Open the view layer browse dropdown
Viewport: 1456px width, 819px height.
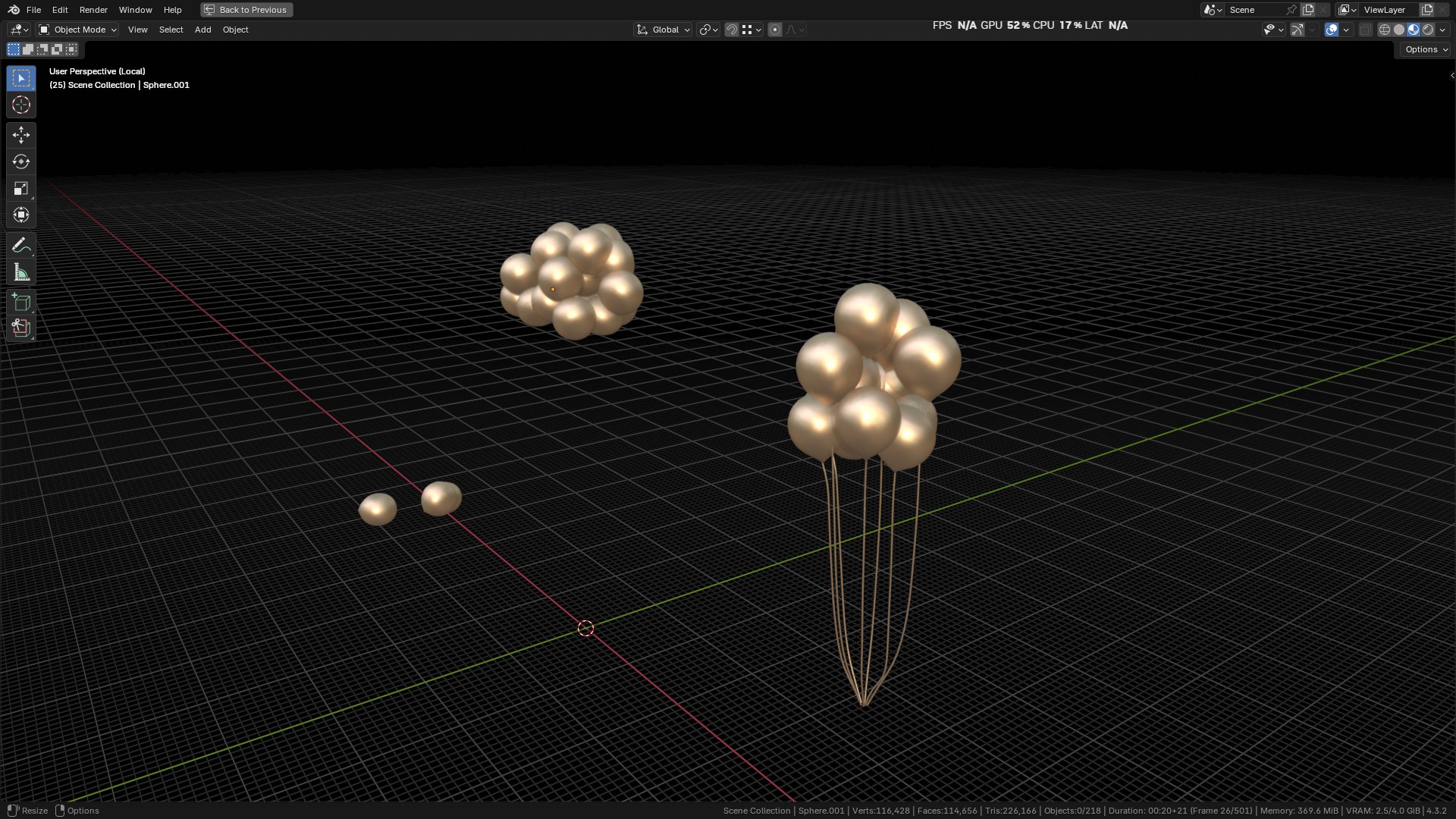point(1348,10)
